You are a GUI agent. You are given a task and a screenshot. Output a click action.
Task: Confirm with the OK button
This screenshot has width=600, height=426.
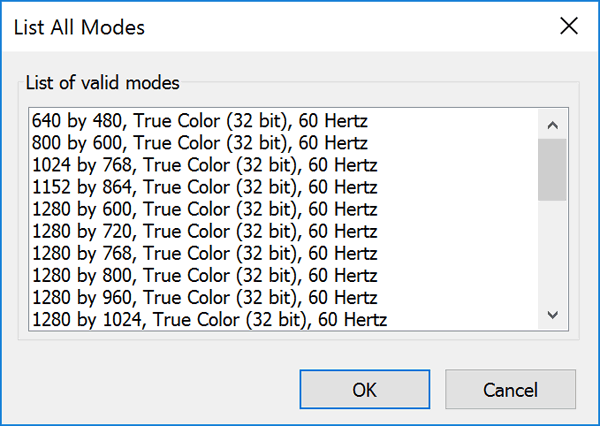tap(365, 390)
